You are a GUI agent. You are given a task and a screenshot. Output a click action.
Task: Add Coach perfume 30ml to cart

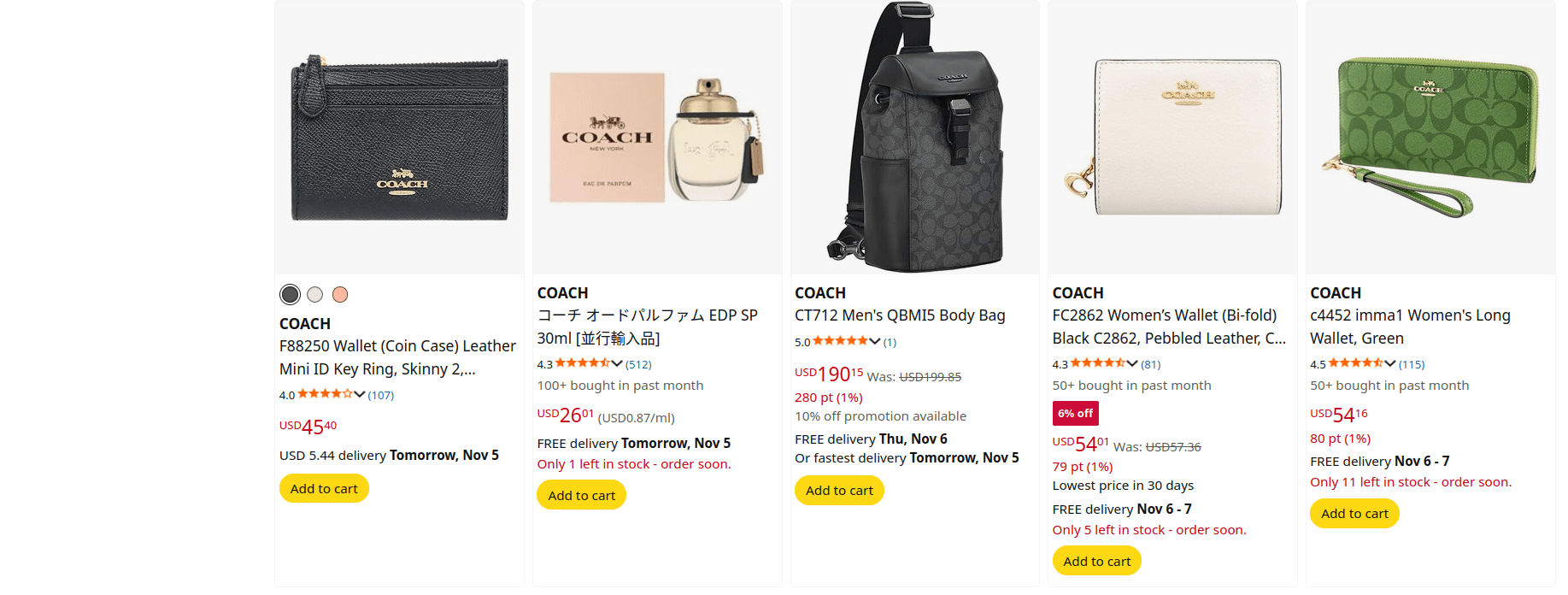point(581,496)
